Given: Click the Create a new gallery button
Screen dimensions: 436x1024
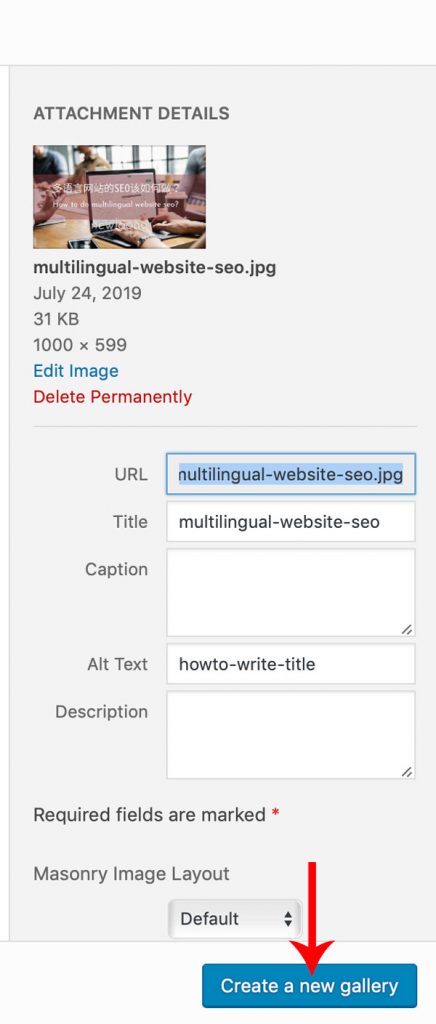Looking at the screenshot, I should click(x=309, y=985).
